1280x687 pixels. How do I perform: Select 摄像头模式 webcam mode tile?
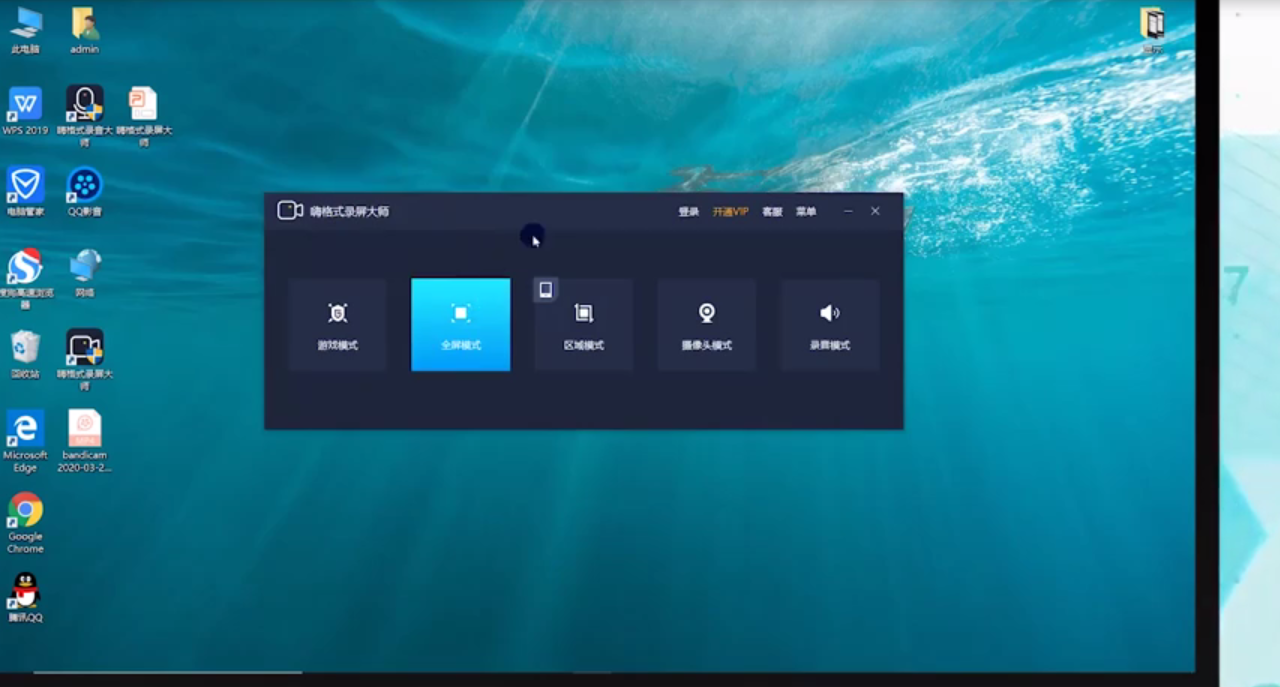707,325
